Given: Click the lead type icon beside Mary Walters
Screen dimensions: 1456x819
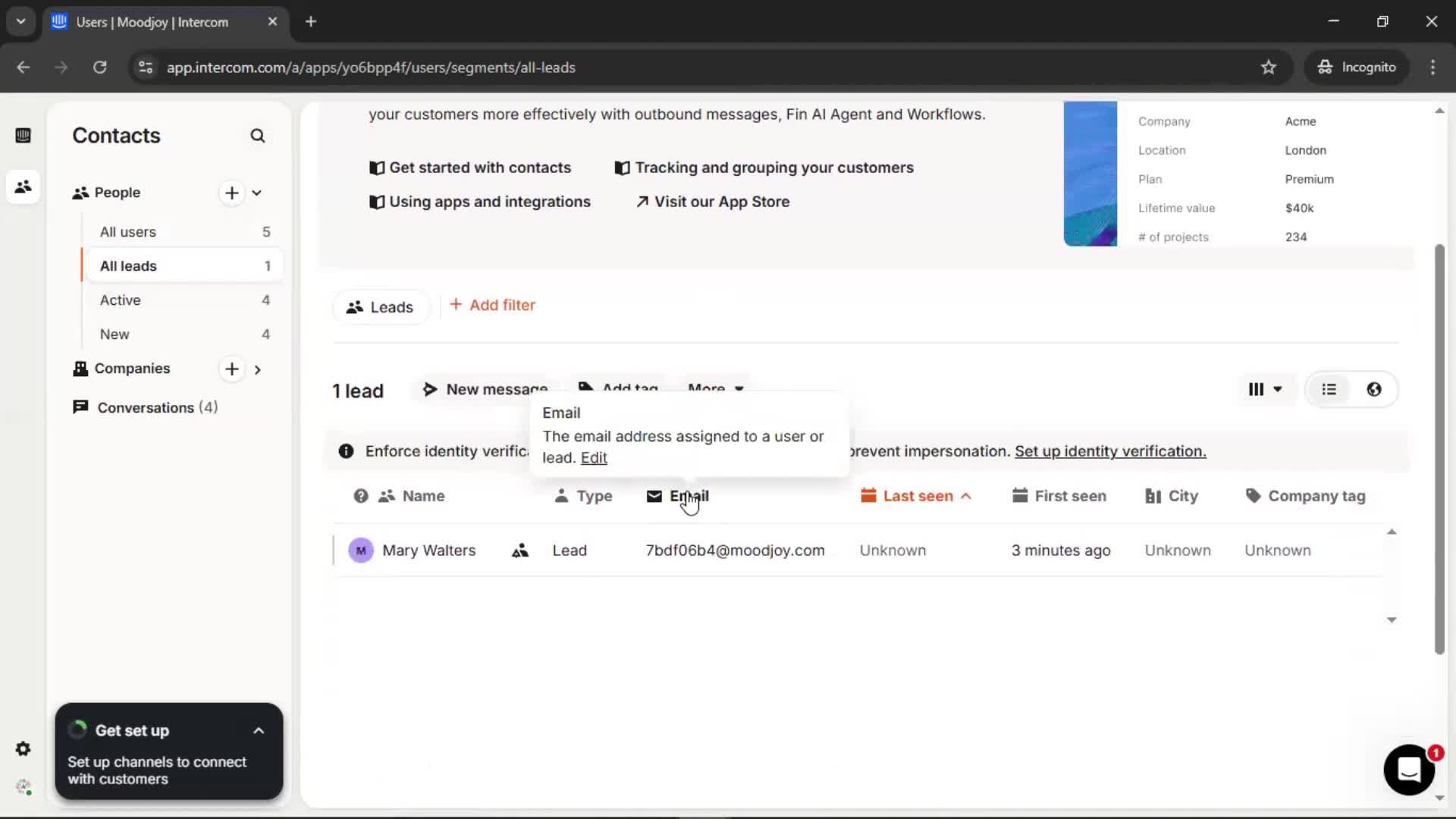Looking at the screenshot, I should (520, 551).
